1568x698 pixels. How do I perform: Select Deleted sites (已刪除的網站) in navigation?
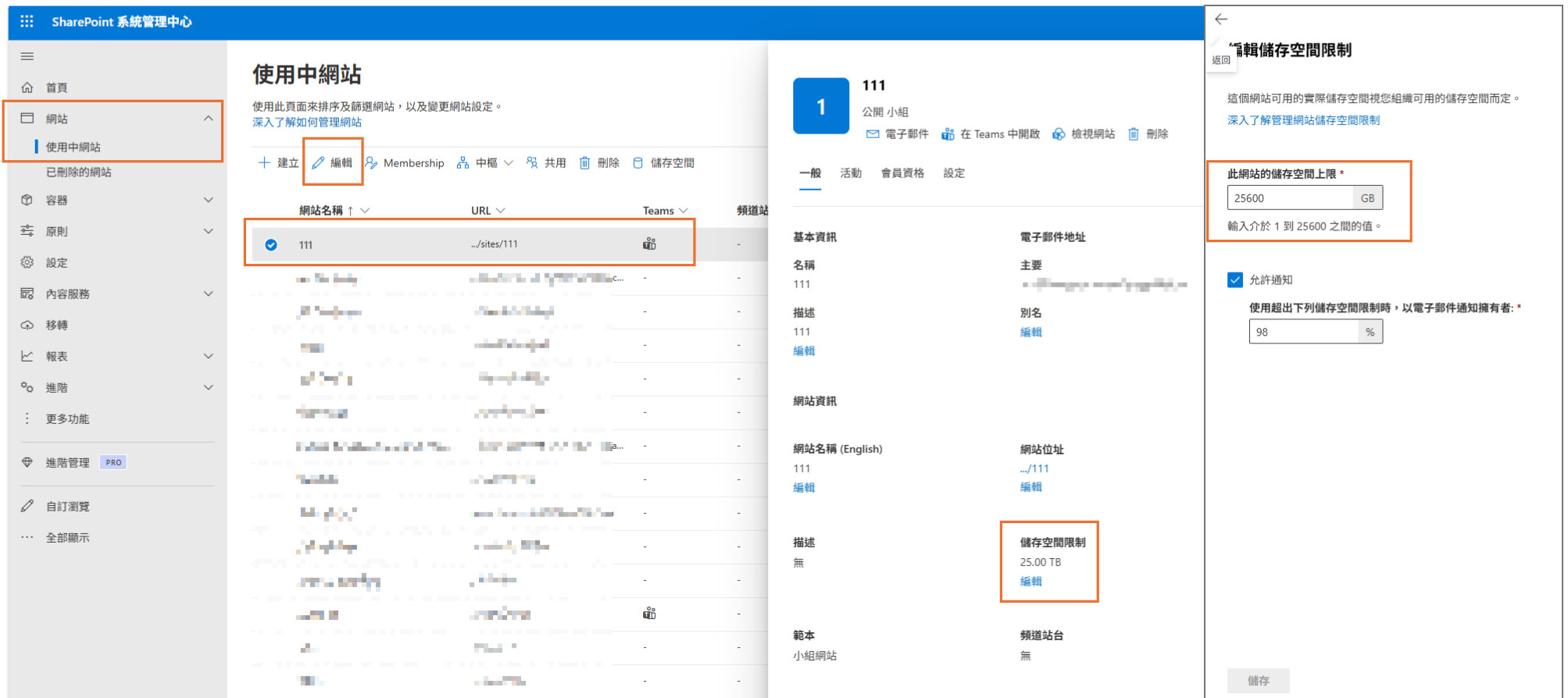pos(79,172)
